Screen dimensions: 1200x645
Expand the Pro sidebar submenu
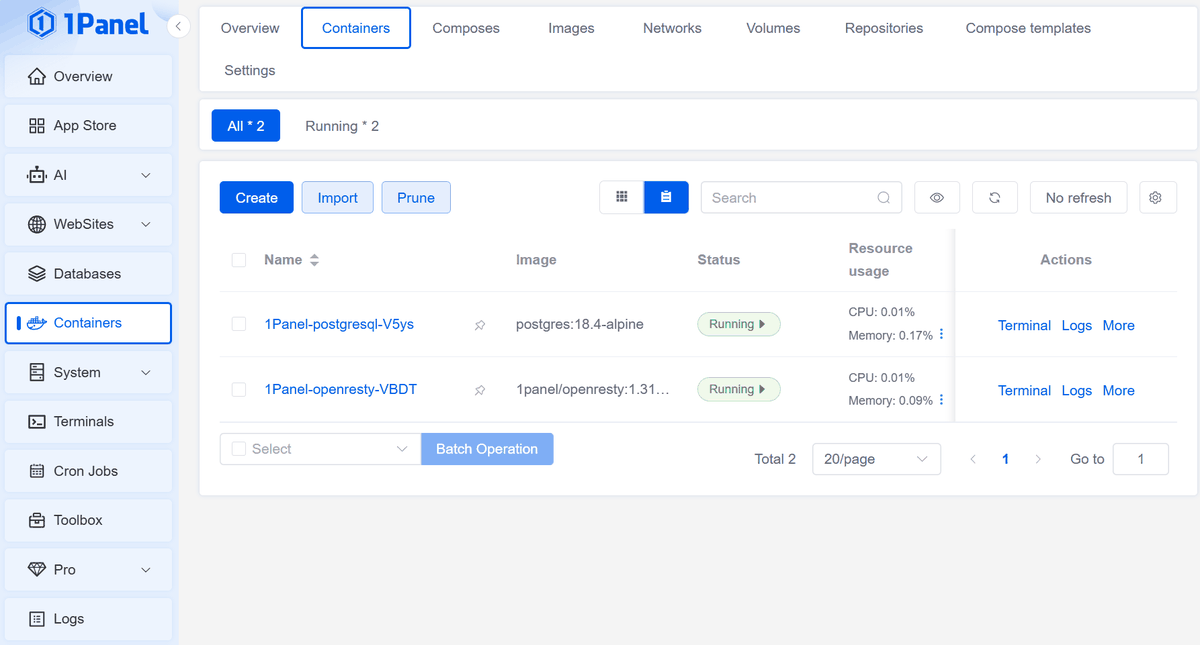(146, 570)
